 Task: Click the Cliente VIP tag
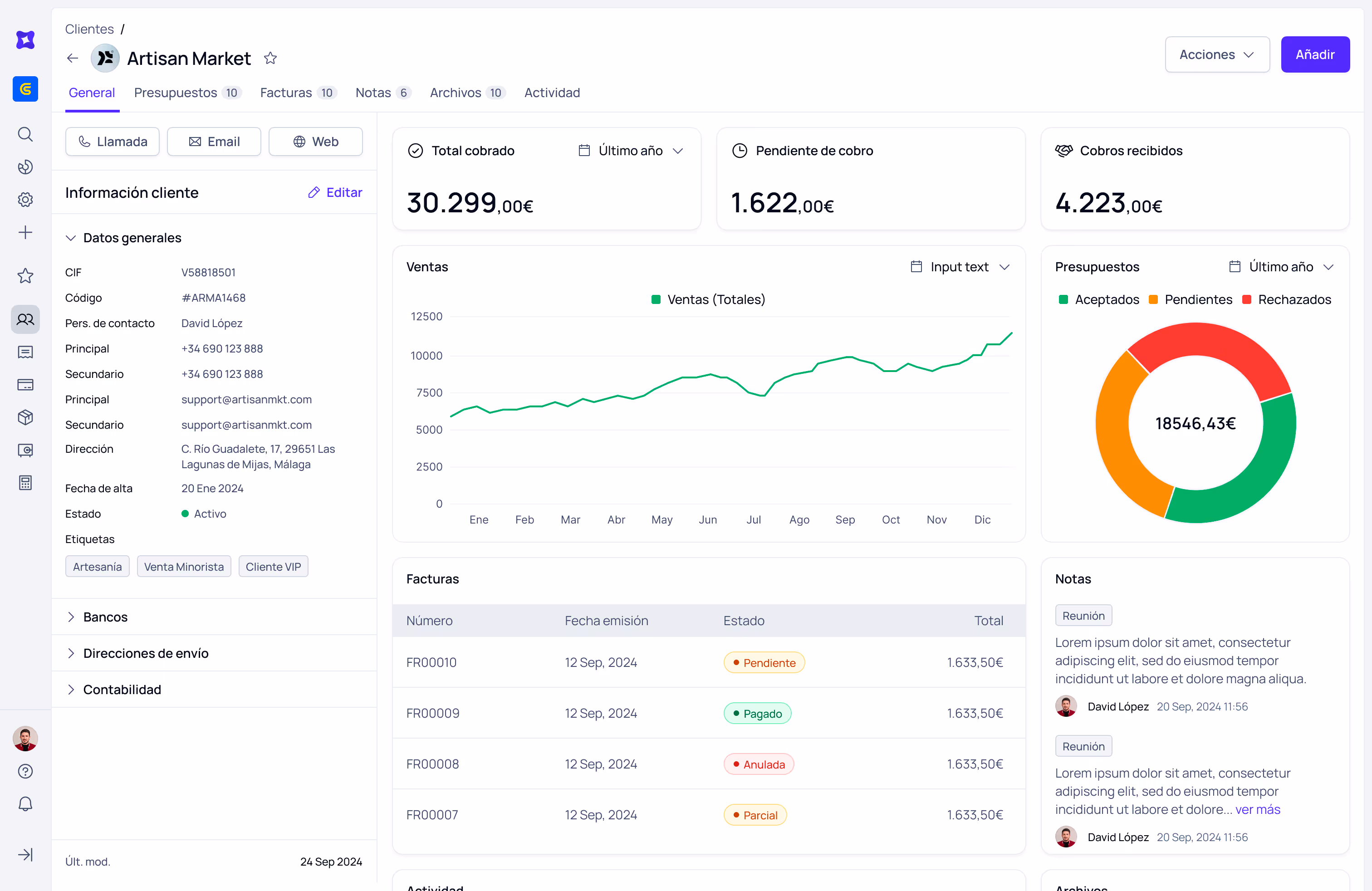pyautogui.click(x=273, y=567)
